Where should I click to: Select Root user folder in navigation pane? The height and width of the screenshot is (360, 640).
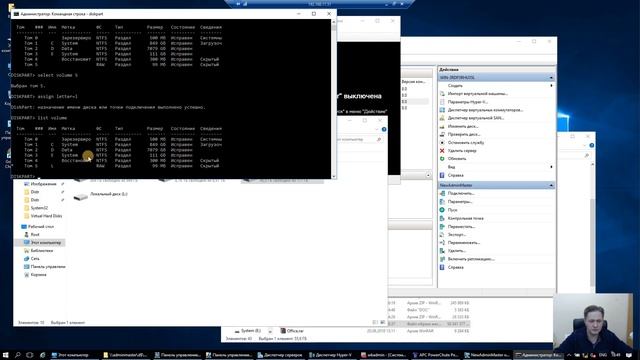coord(35,235)
